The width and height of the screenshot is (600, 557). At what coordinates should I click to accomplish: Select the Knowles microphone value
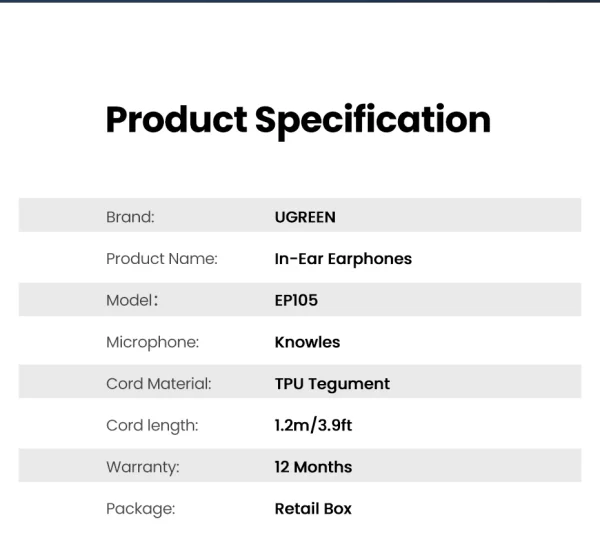(307, 342)
